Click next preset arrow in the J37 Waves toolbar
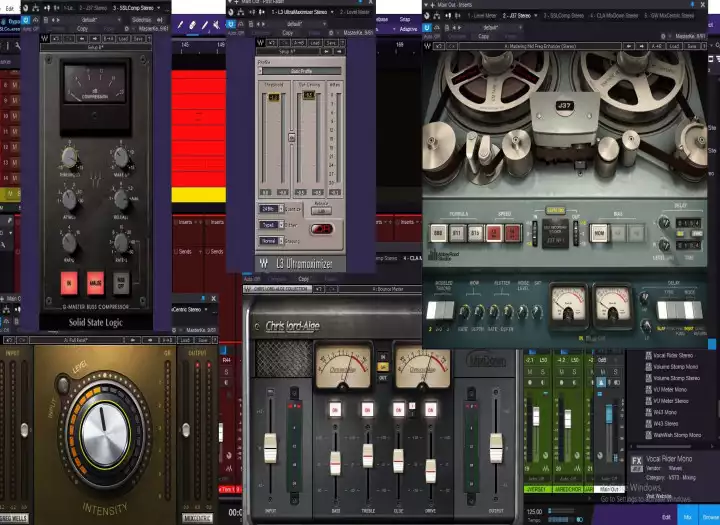The height and width of the screenshot is (525, 720). pos(642,46)
